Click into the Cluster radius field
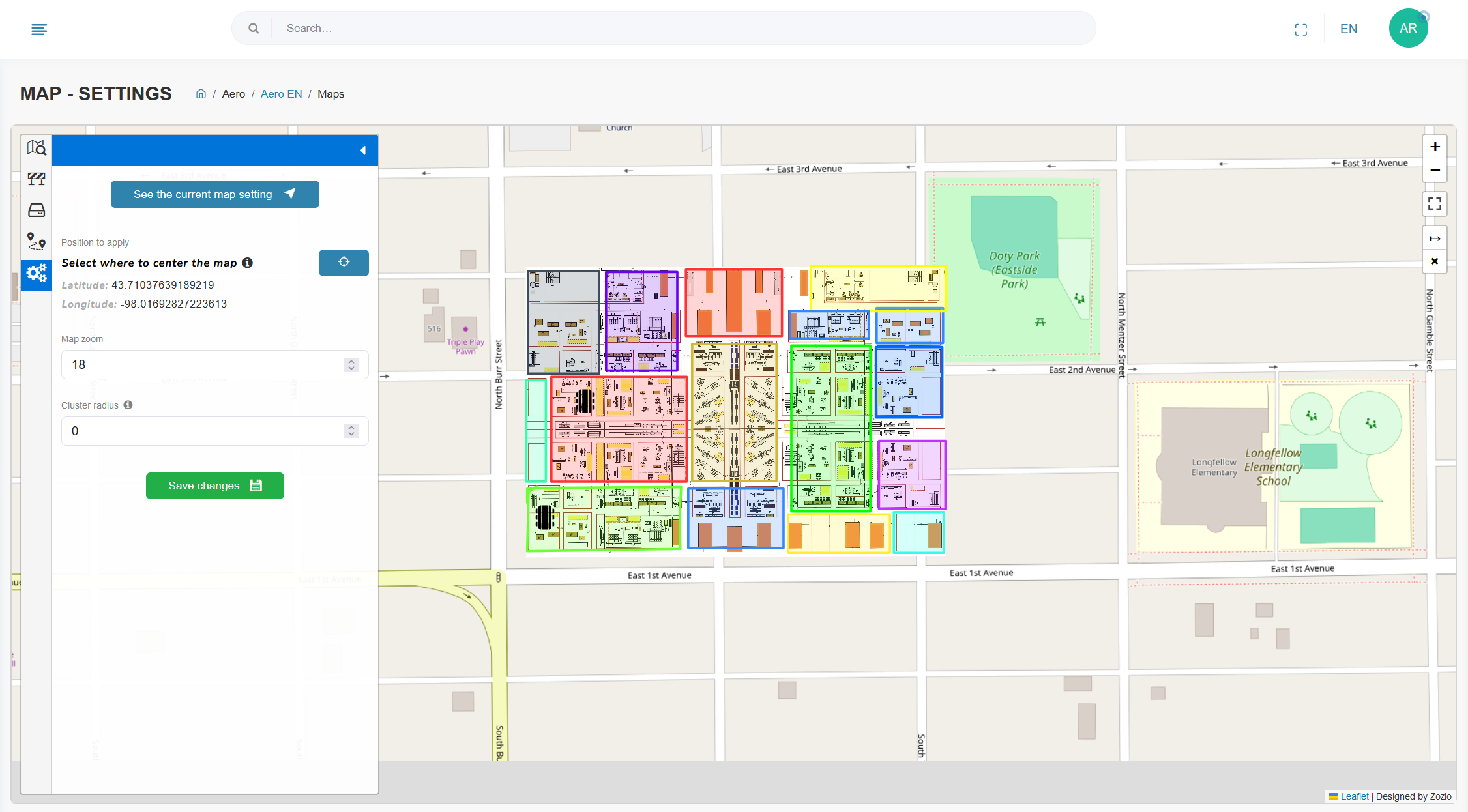Viewport: 1468px width, 812px height. 215,431
